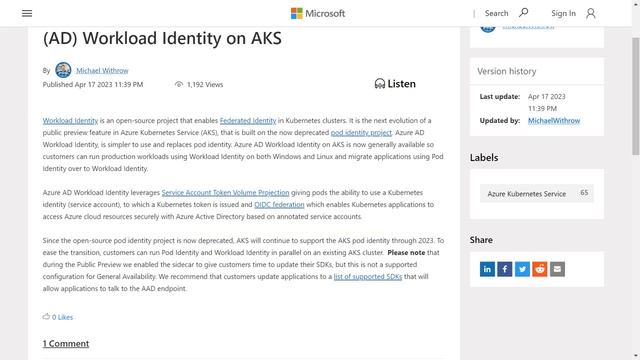Open the pod identity project link
640x360 pixels.
click(361, 133)
